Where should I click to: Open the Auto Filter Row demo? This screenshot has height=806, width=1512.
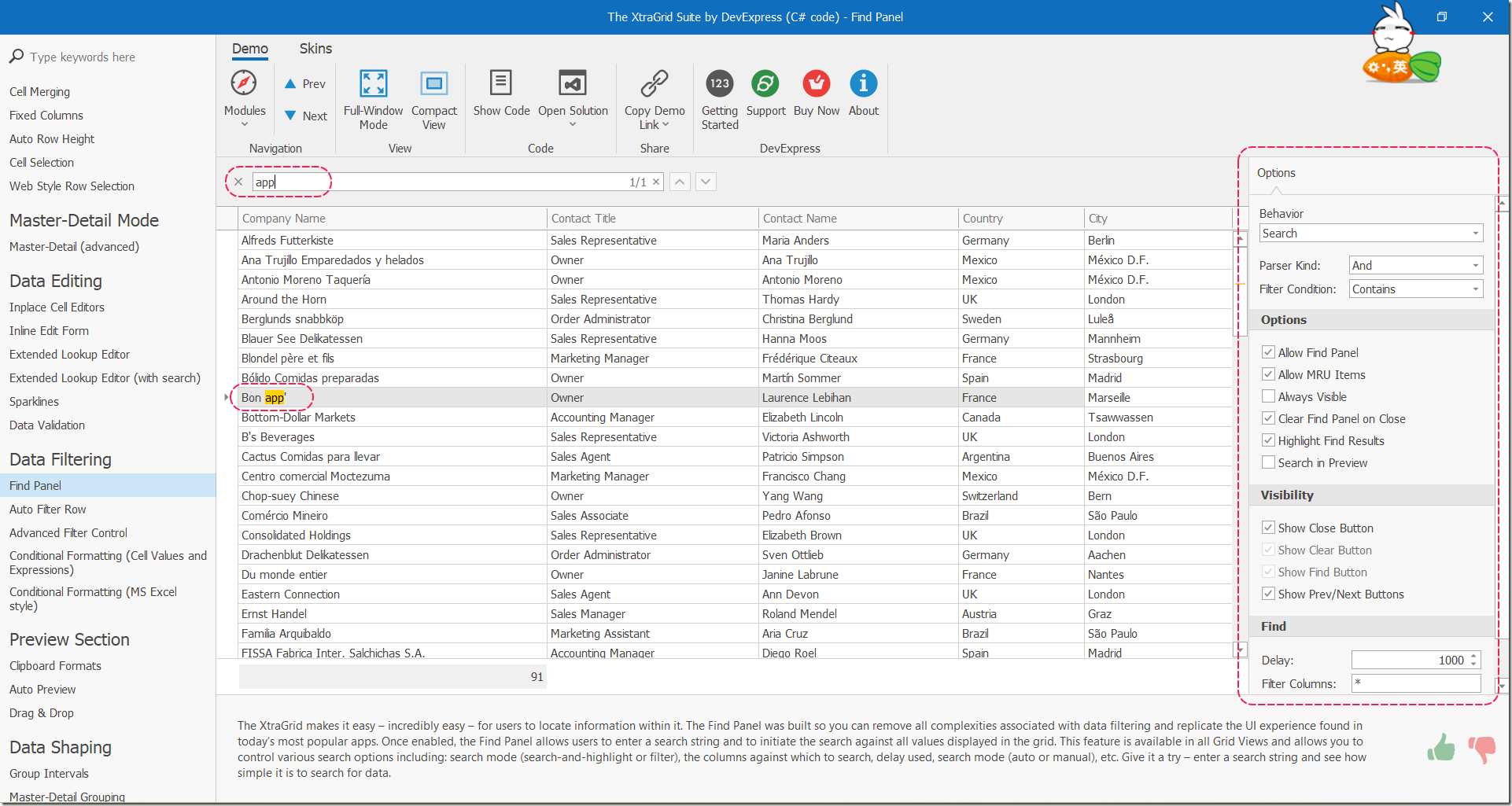click(48, 510)
